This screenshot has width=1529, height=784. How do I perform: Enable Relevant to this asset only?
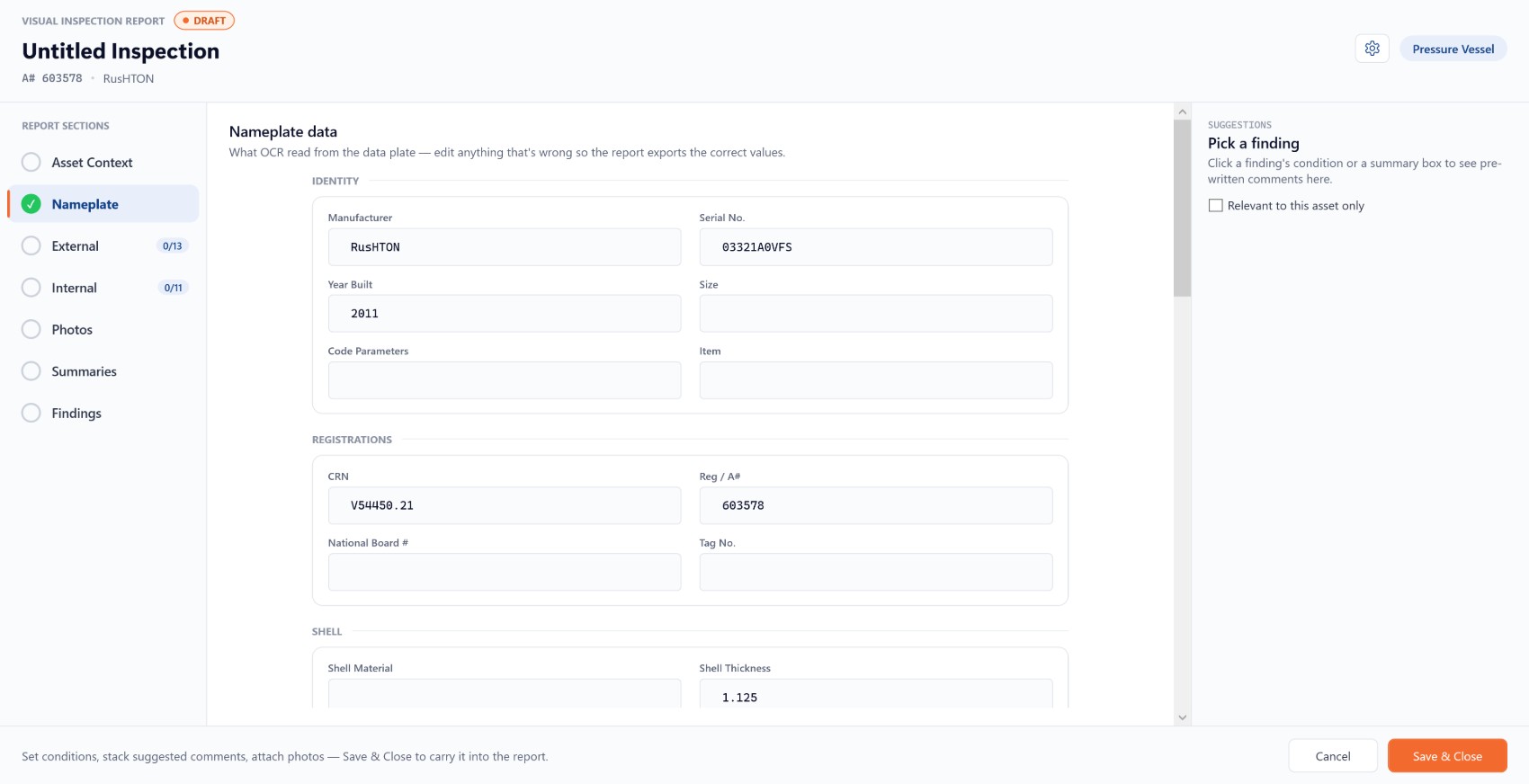pyautogui.click(x=1216, y=206)
